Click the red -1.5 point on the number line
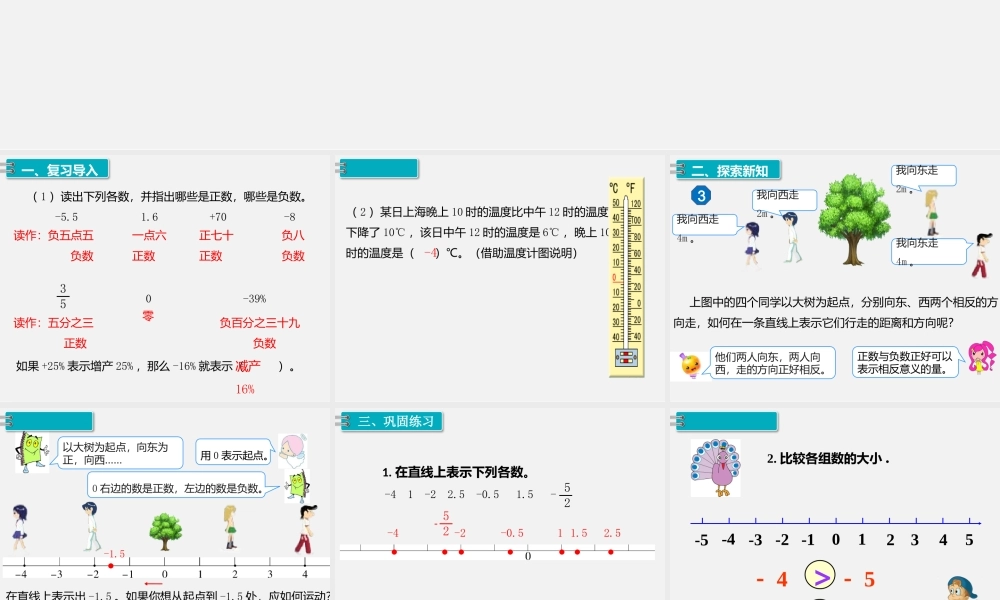 111,566
